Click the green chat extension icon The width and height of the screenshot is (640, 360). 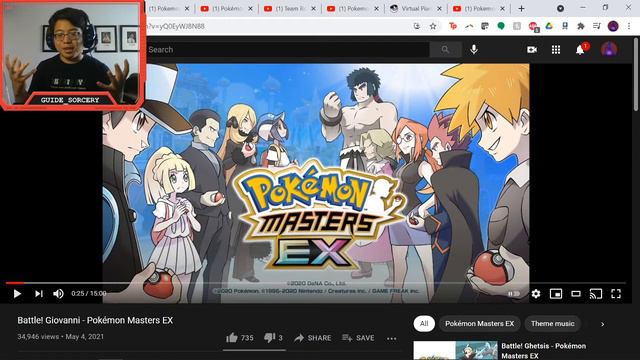[501, 26]
